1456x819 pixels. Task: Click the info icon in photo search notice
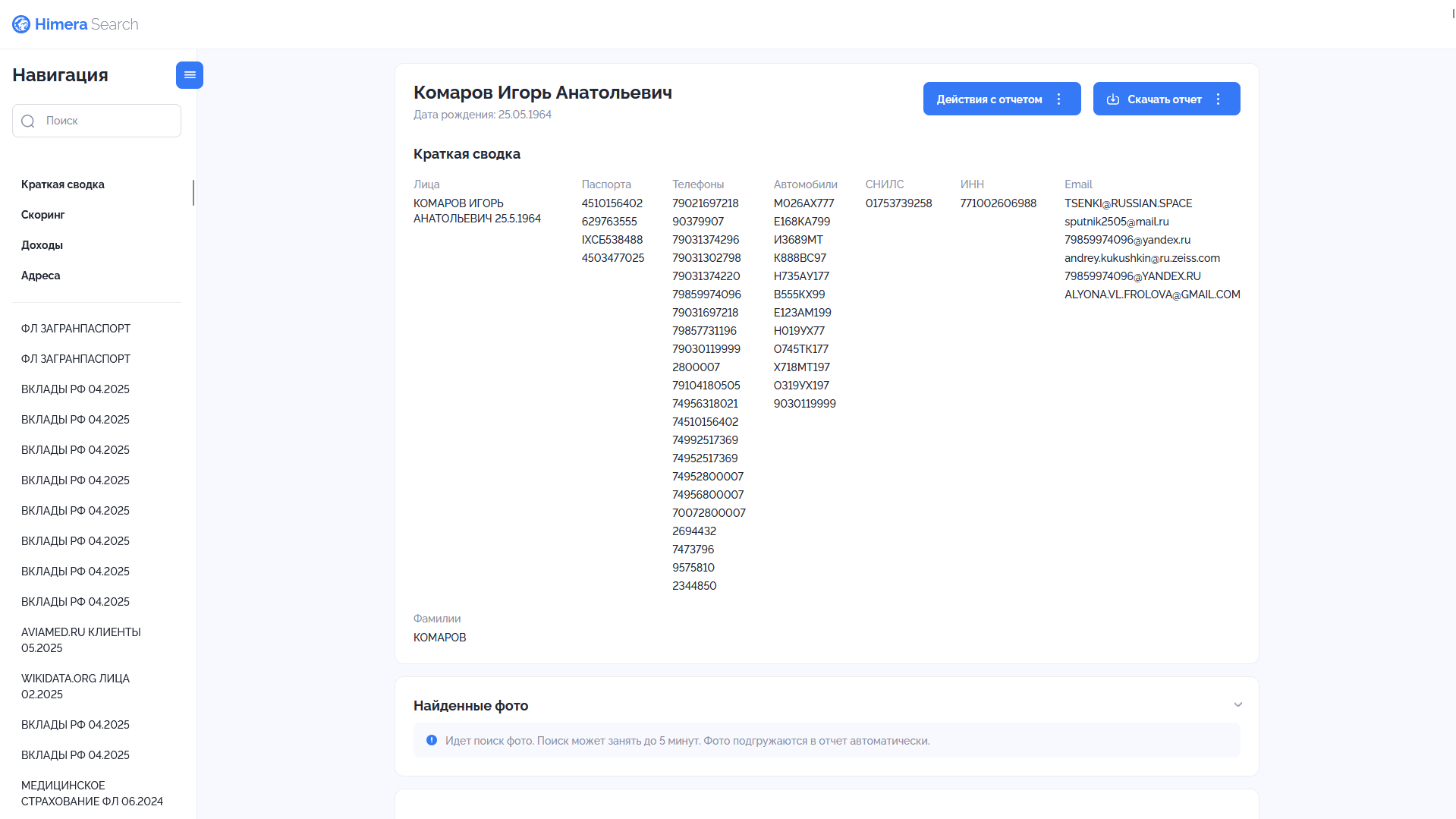coord(432,740)
